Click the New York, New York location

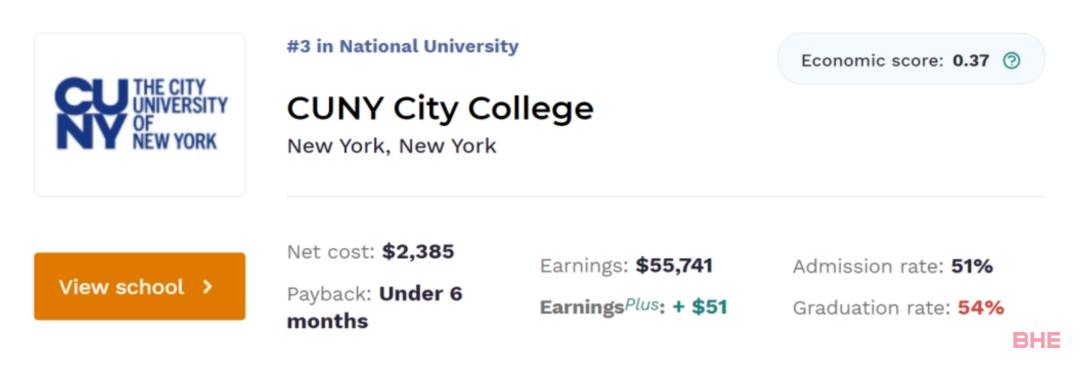pyautogui.click(x=391, y=146)
